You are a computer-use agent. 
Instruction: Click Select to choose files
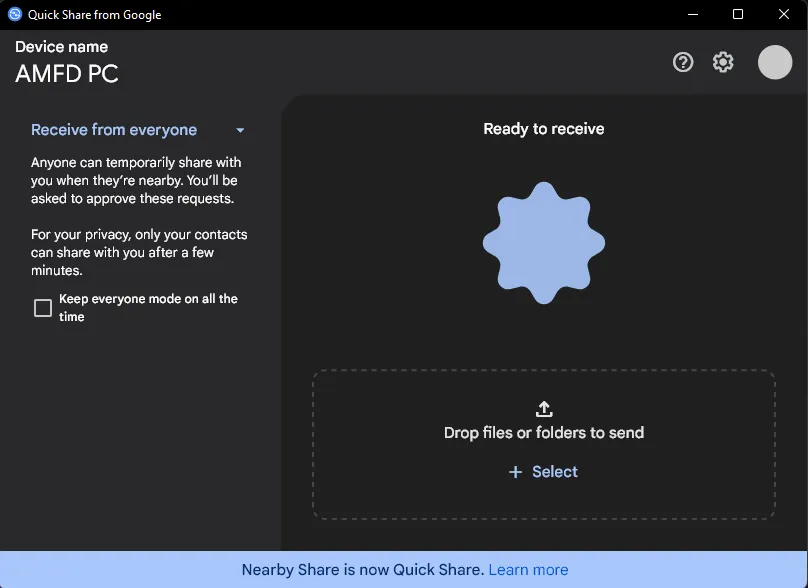click(x=555, y=472)
